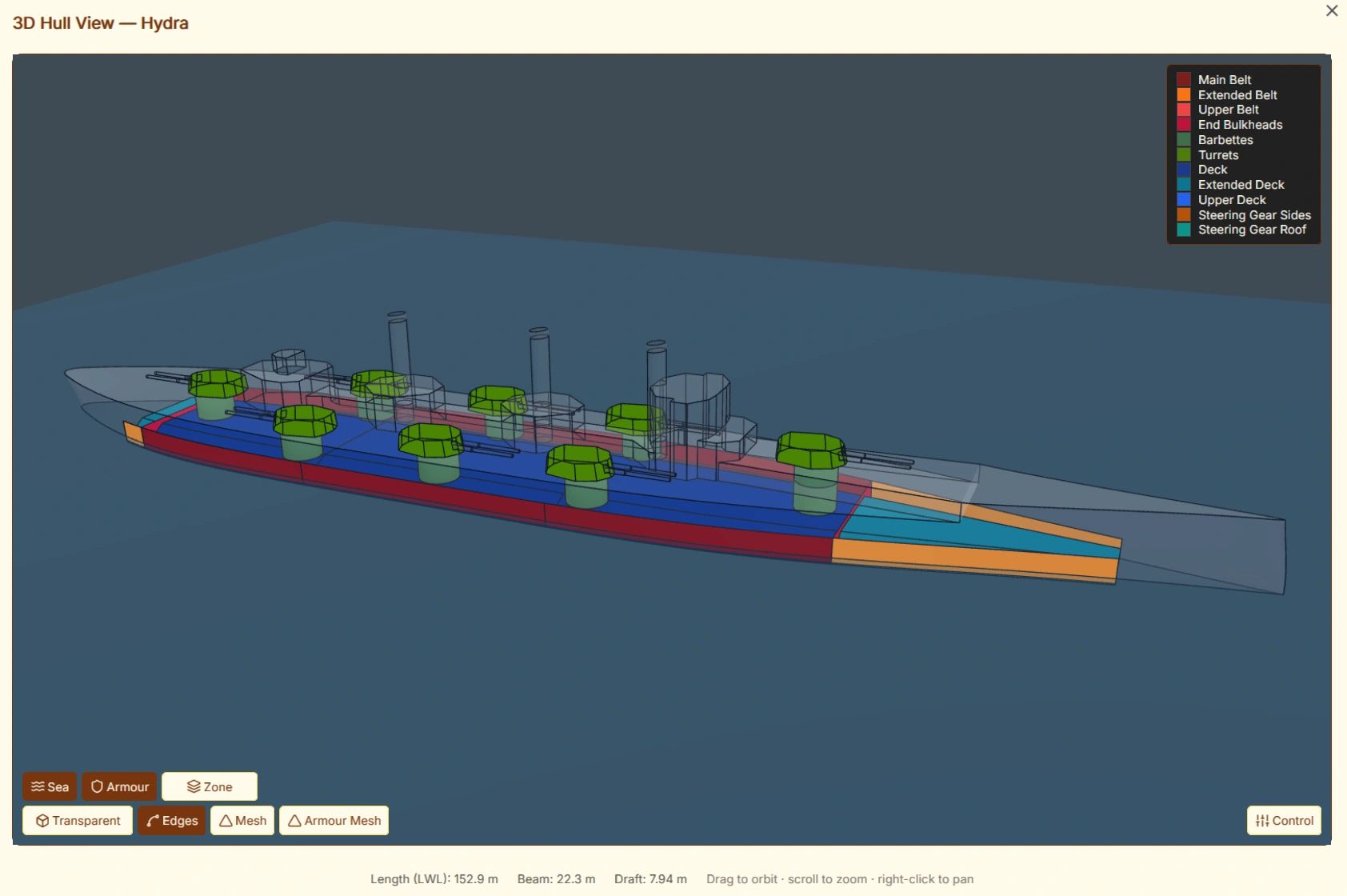Switch on the Zone view button
1347x896 pixels.
(210, 786)
